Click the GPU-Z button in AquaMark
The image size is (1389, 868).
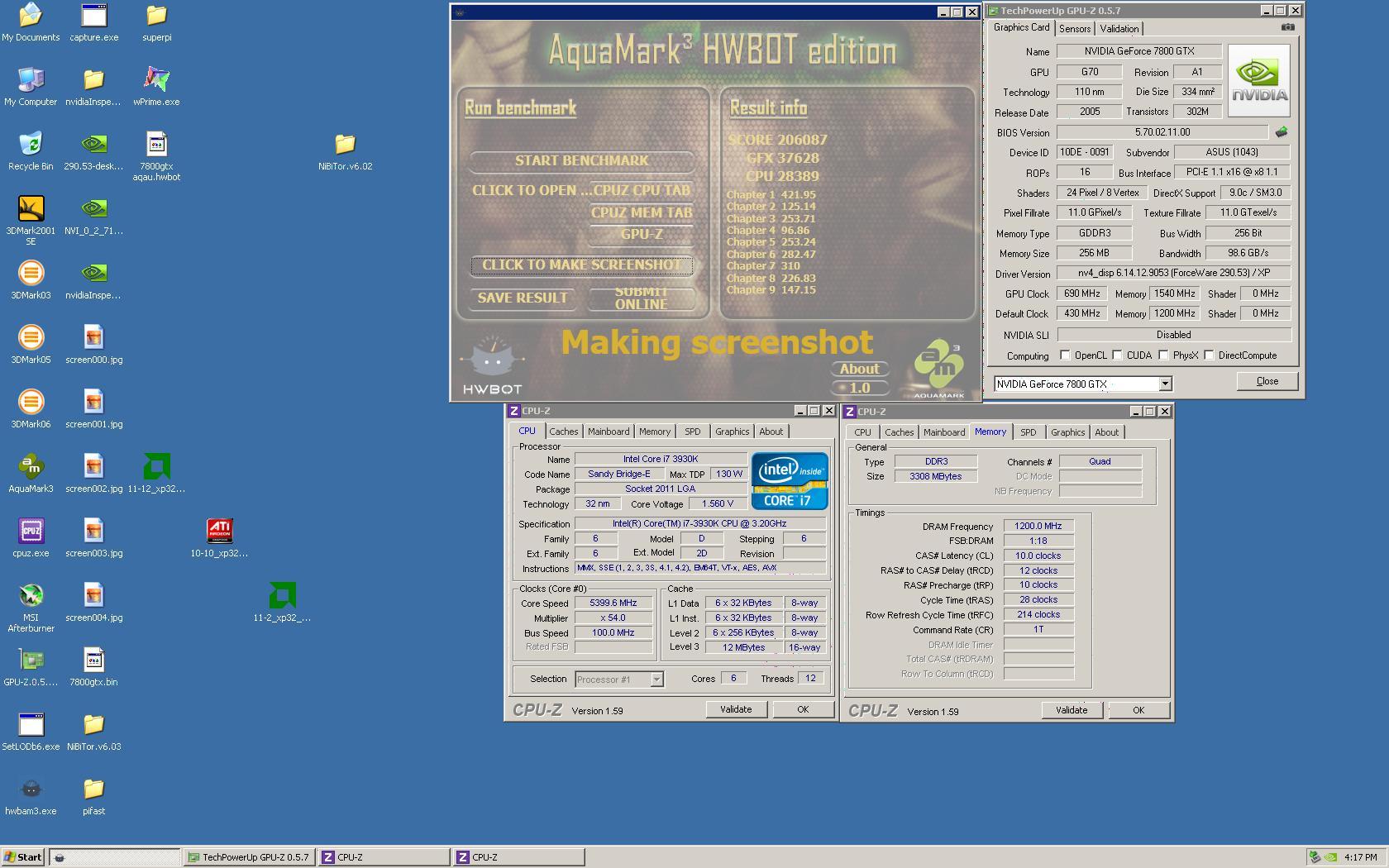point(641,235)
